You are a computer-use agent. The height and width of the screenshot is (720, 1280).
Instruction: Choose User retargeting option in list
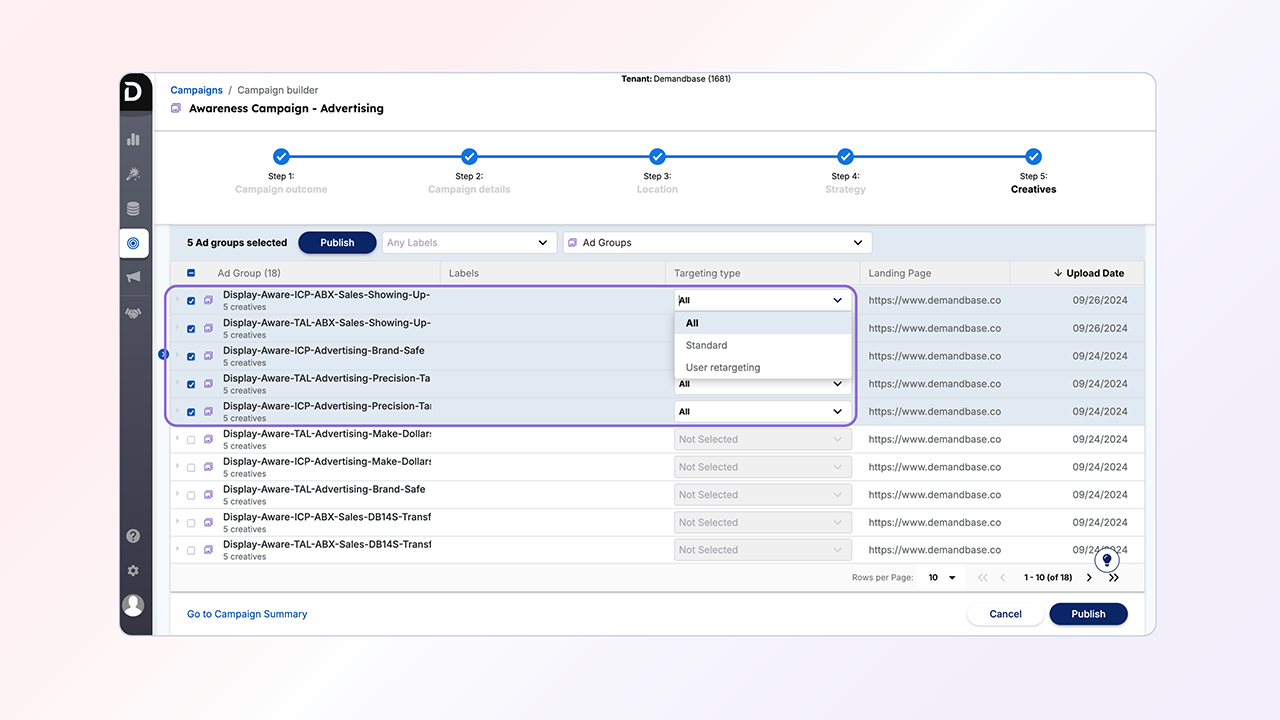723,367
